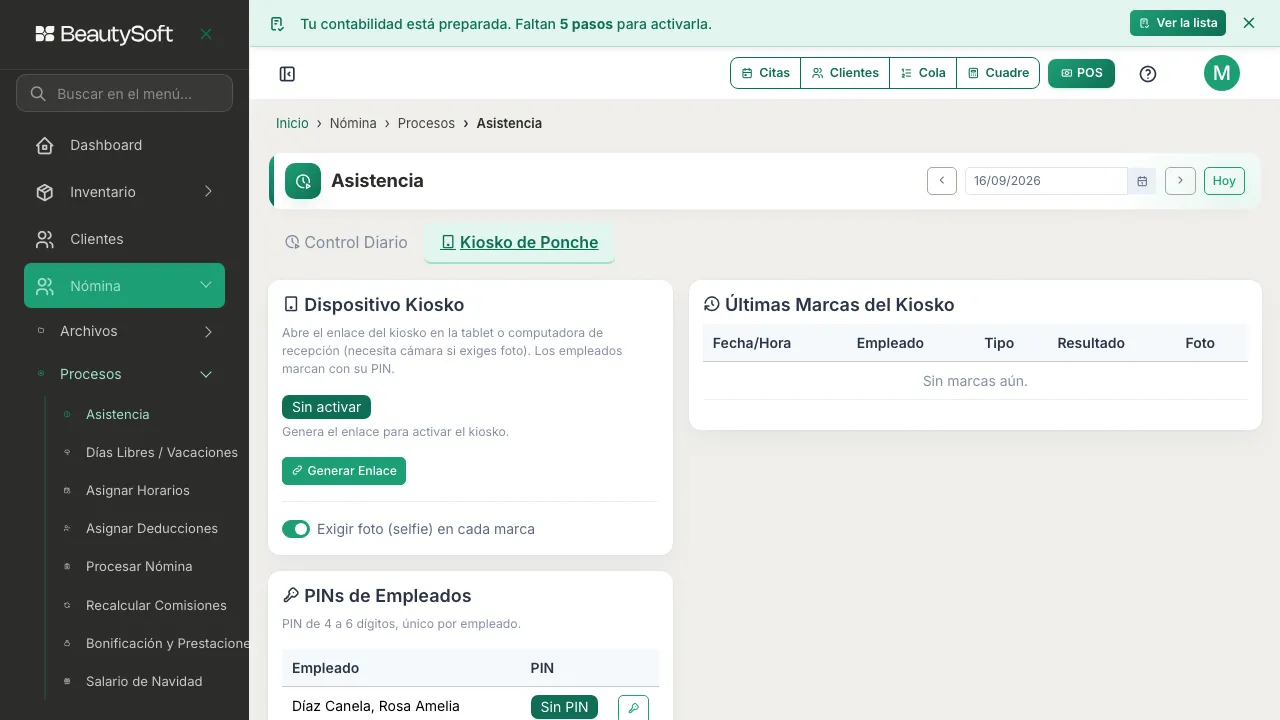Screen dimensions: 1280x720
Task: Click Ver la lista button
Action: [x=1178, y=23]
